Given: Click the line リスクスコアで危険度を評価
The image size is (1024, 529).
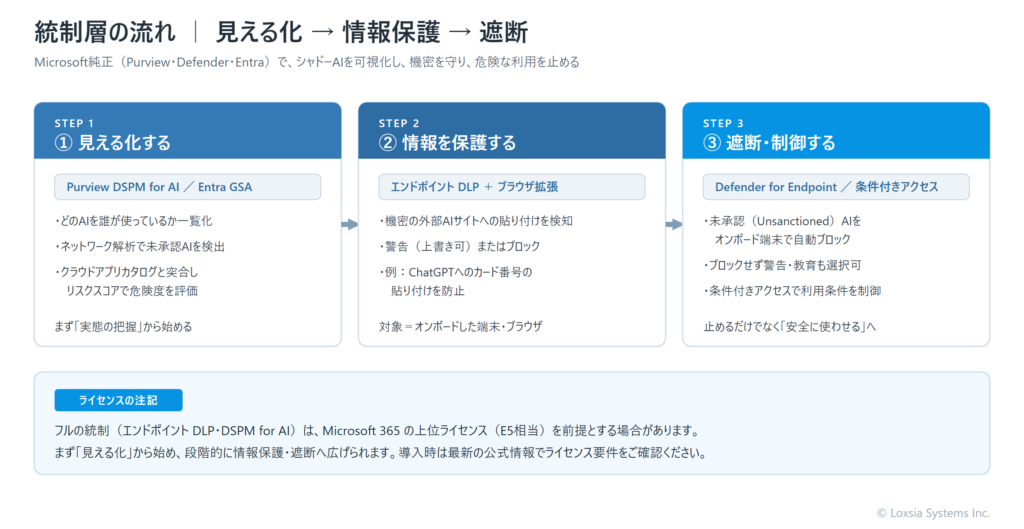Looking at the screenshot, I should (x=131, y=291).
